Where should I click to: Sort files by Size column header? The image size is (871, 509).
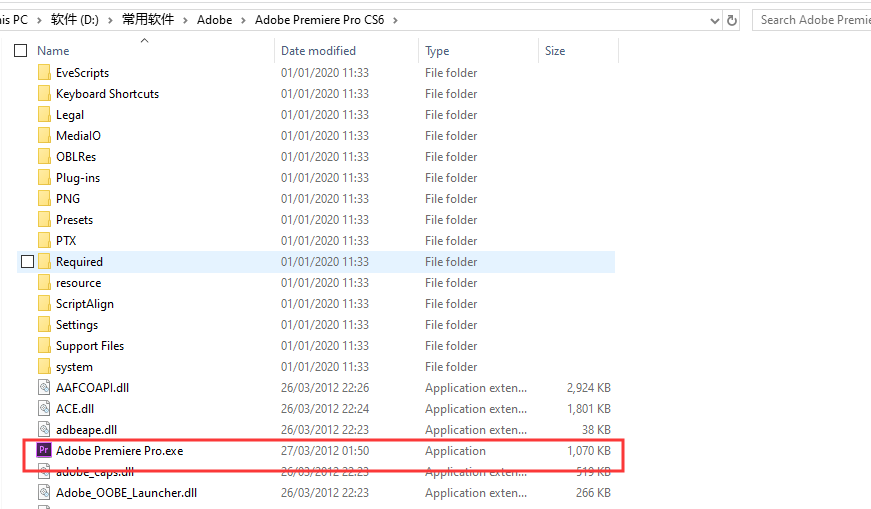coord(555,51)
